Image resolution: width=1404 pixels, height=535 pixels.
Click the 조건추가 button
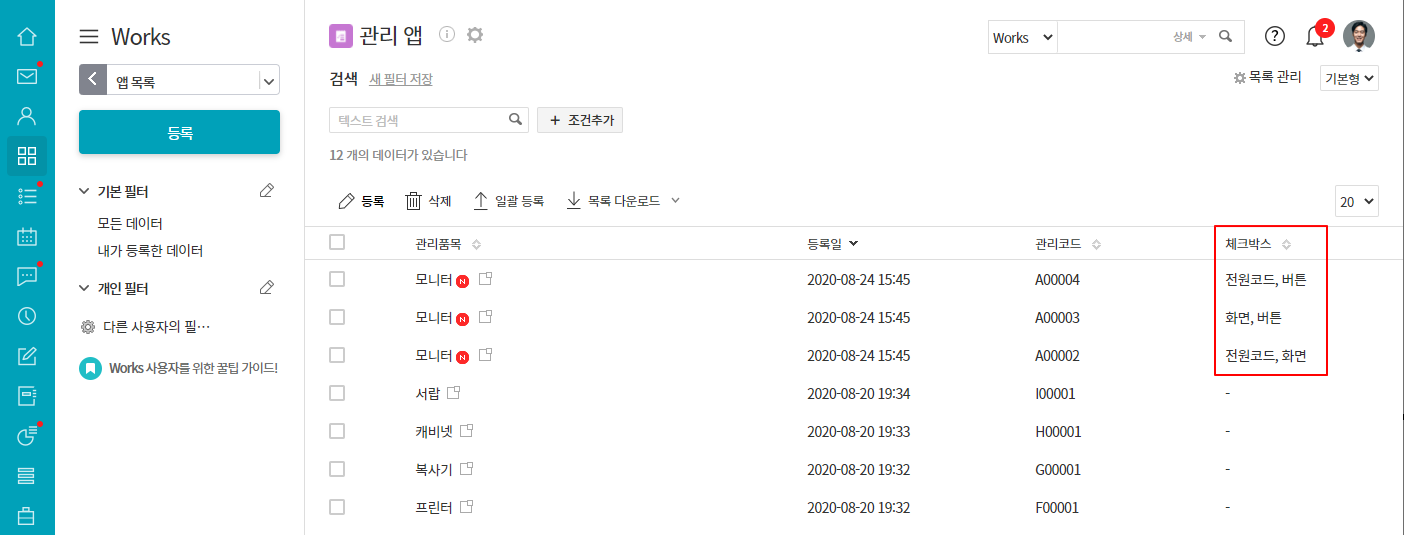point(580,120)
